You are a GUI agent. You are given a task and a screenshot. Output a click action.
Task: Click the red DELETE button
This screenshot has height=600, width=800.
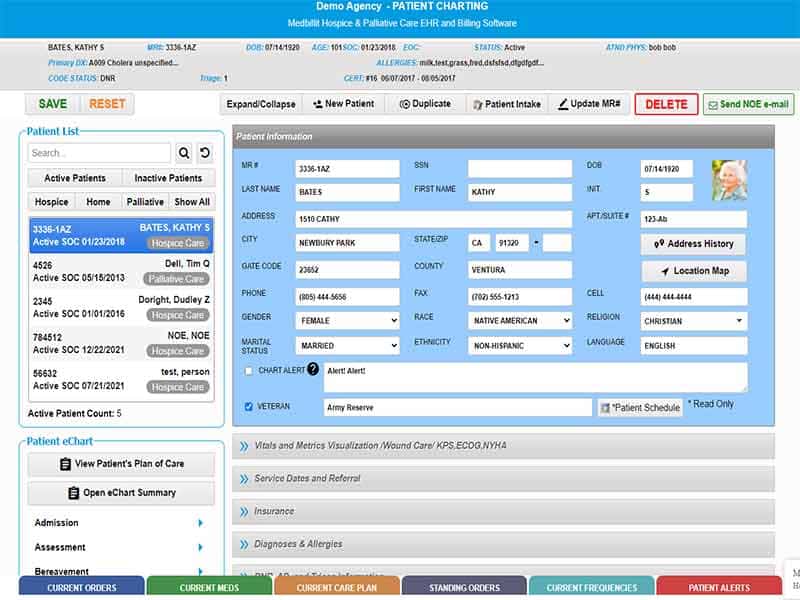point(666,104)
